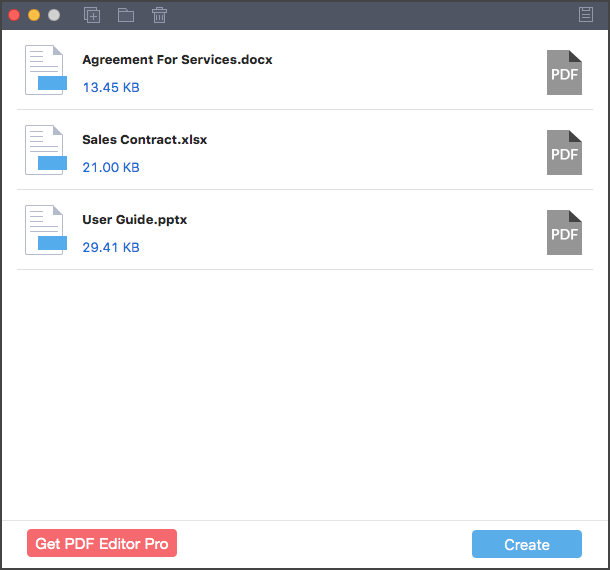The width and height of the screenshot is (610, 570).
Task: Select the Sales Contract.xlsx document thumbnail
Action: coord(46,150)
